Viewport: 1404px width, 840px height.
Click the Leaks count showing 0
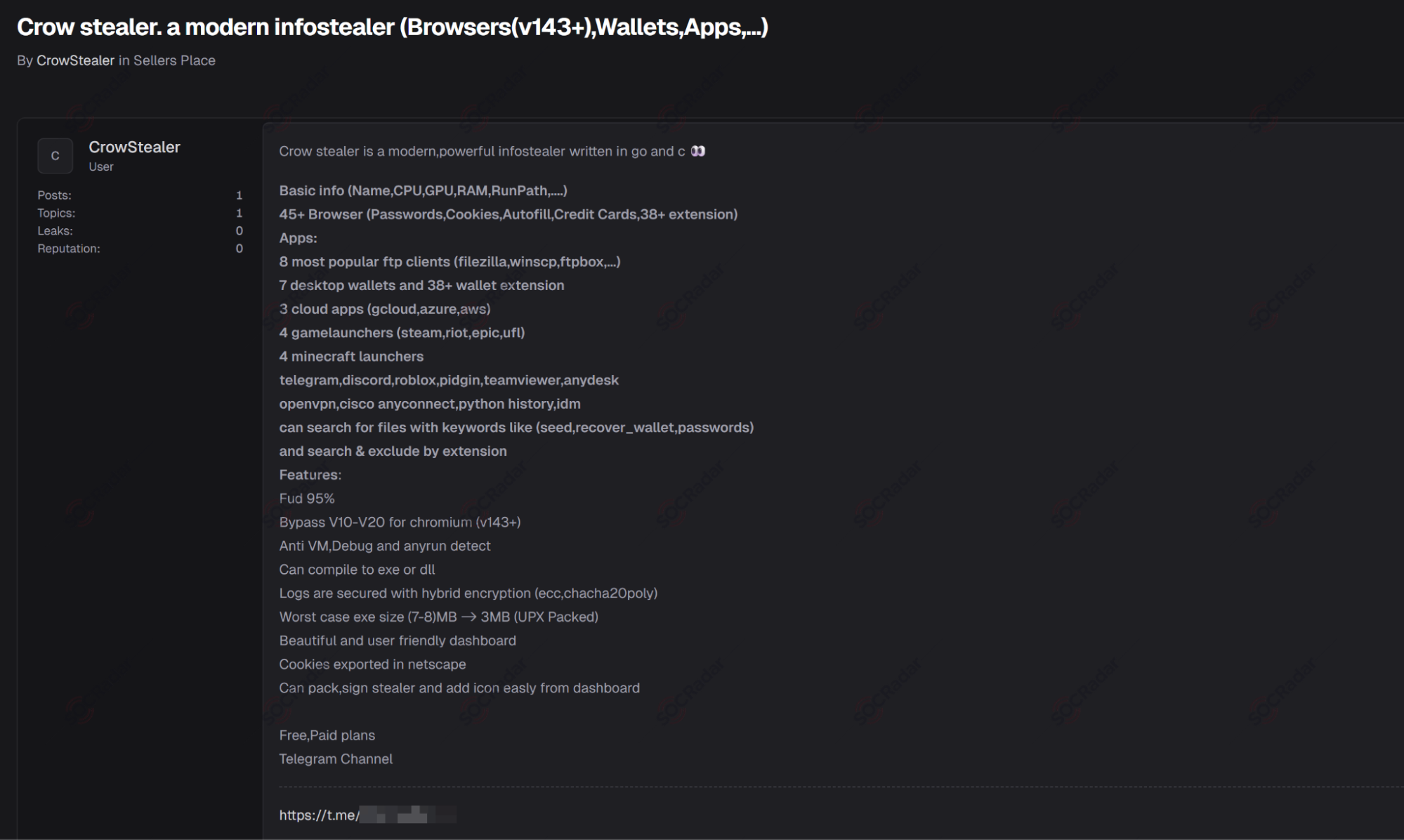click(240, 230)
